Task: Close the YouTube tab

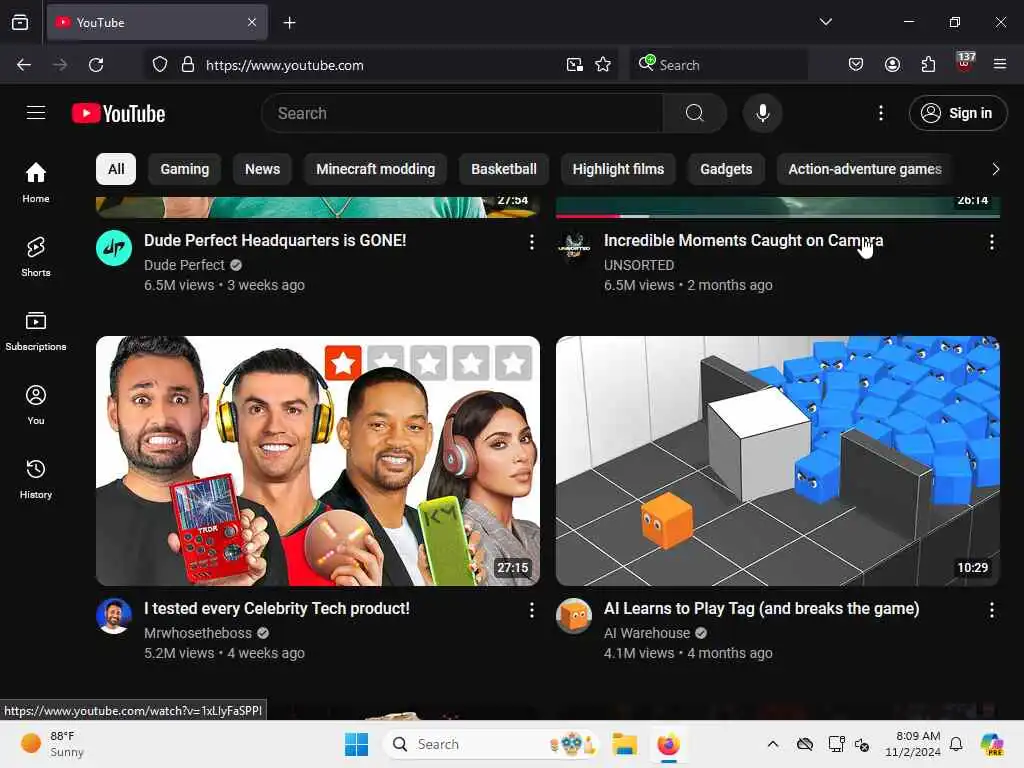Action: 252,22
